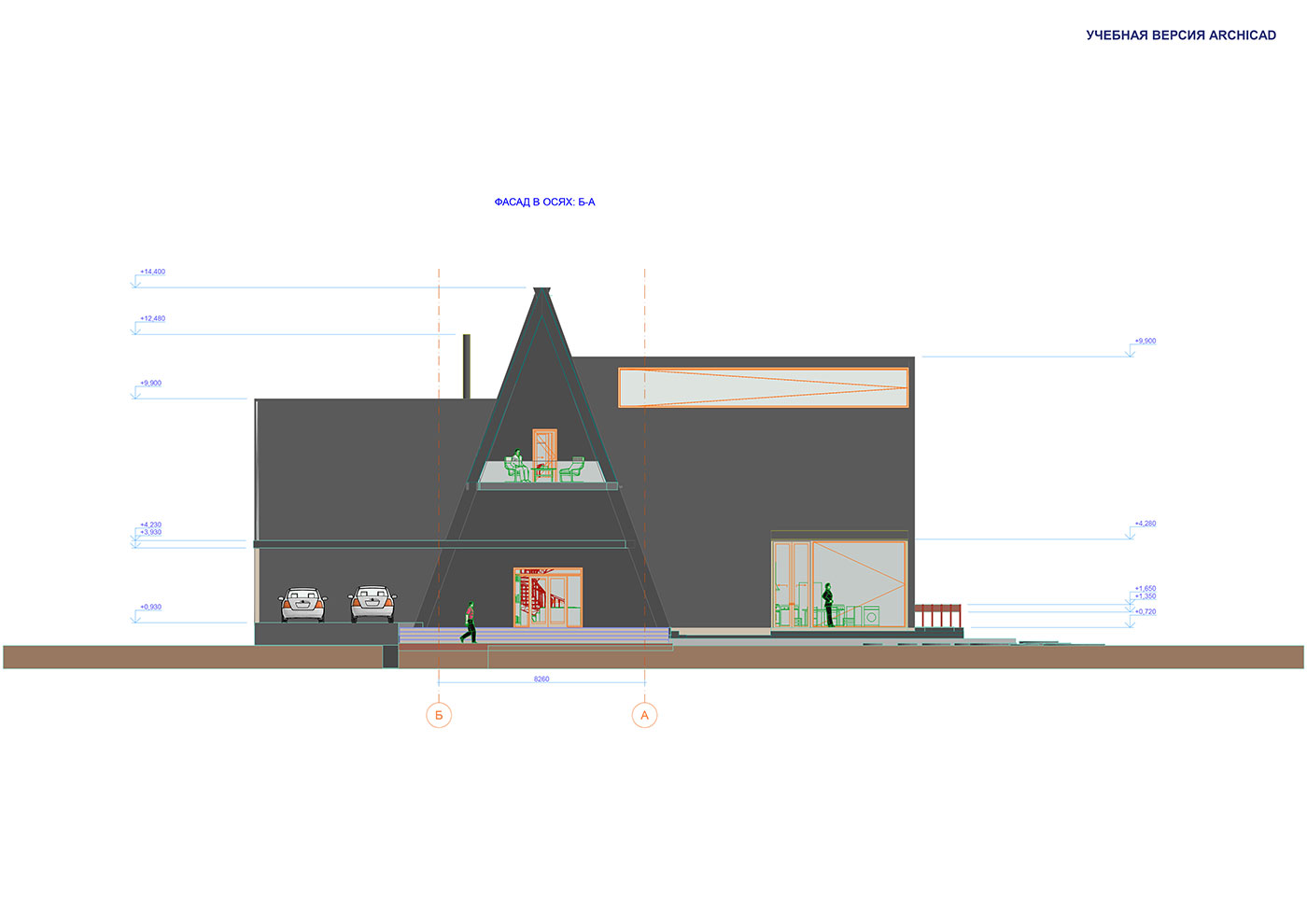Click the +0,930 elevation marker on left

[x=150, y=608]
